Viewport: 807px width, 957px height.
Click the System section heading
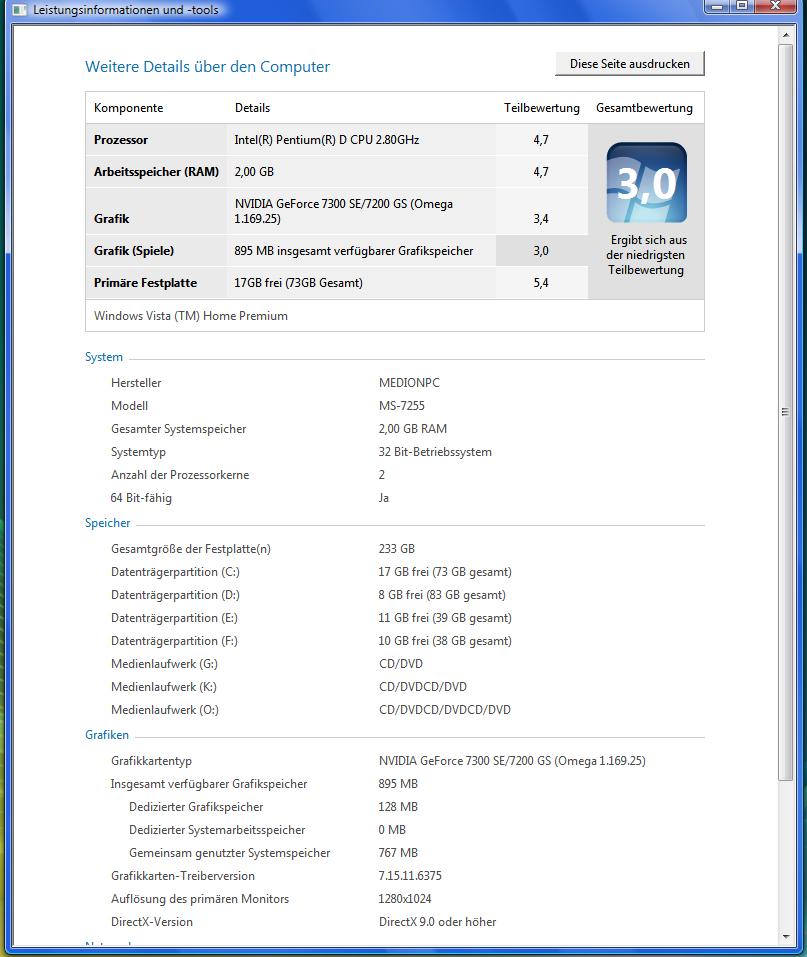pyautogui.click(x=104, y=357)
